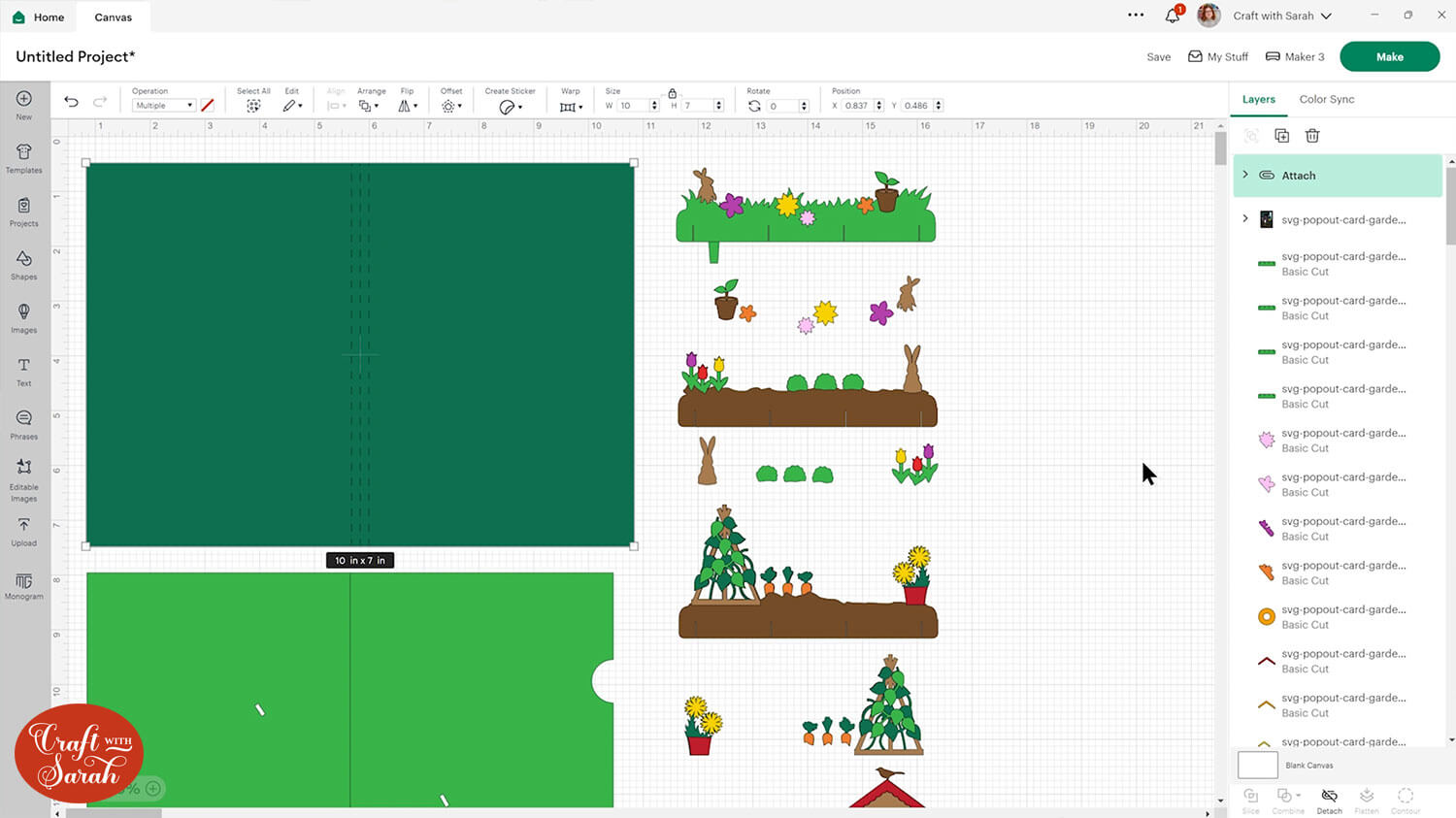This screenshot has width=1456, height=818.
Task: Expand the Attach layer group
Action: click(x=1245, y=175)
